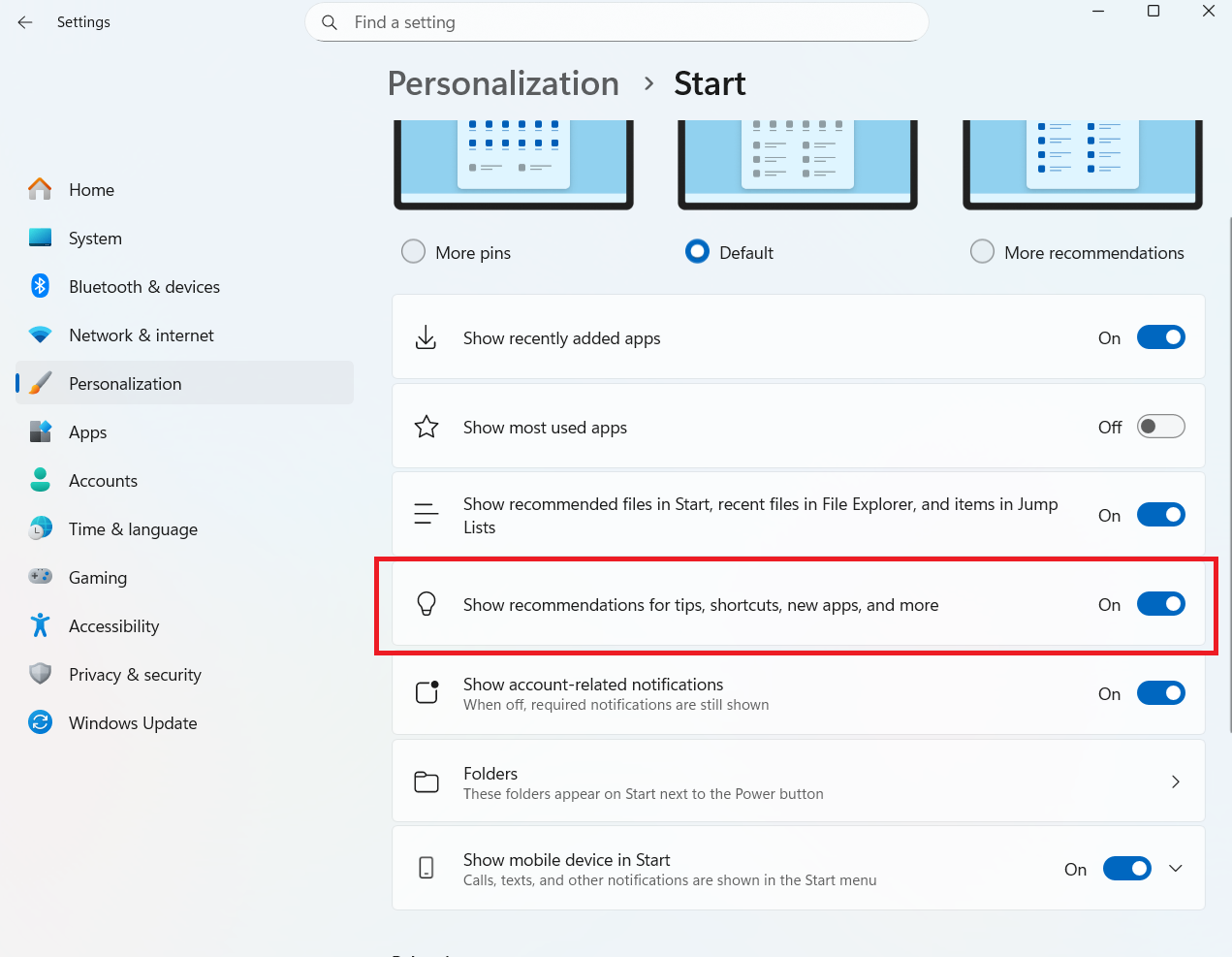Select the More pins layout option
1232x957 pixels.
[x=414, y=252]
